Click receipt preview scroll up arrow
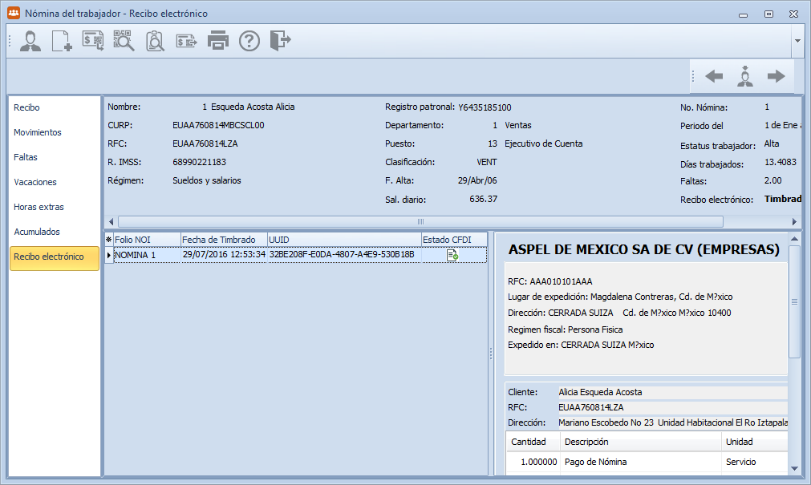 click(794, 238)
